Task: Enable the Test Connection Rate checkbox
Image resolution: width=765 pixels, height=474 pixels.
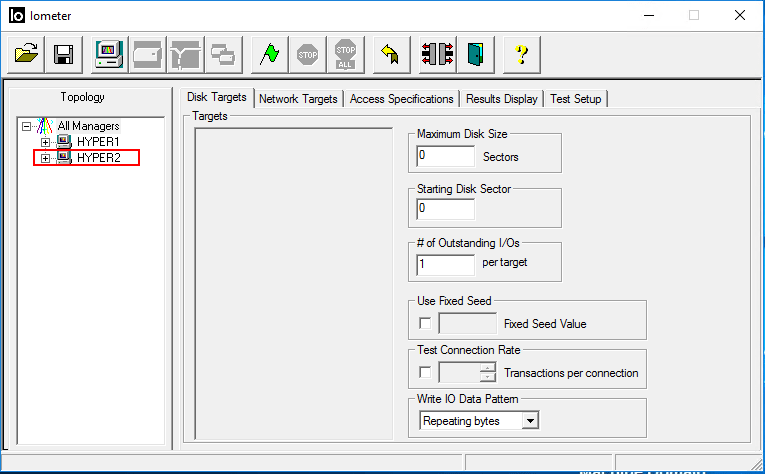Action: point(425,372)
